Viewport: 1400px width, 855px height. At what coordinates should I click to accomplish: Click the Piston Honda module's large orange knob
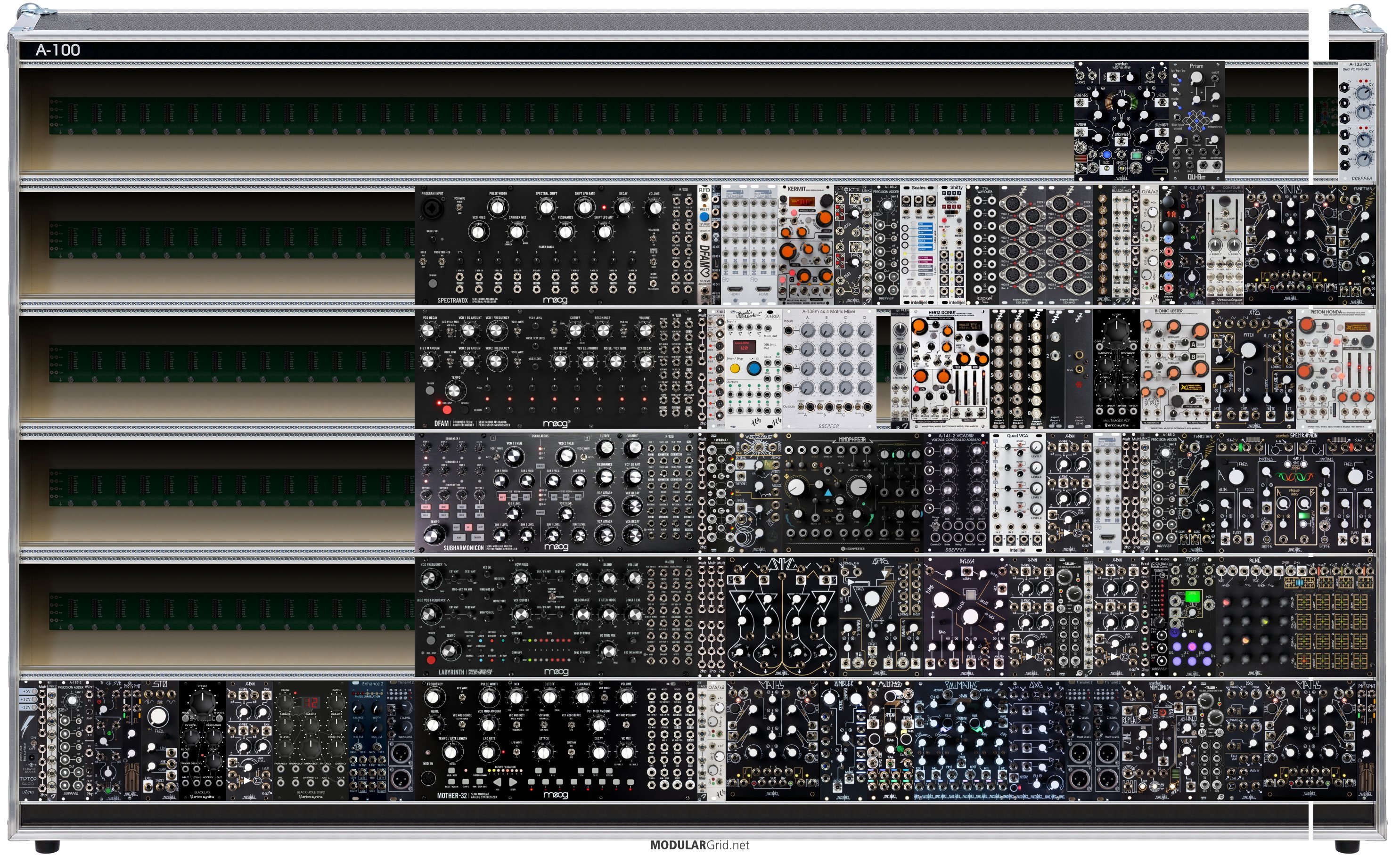1306,325
